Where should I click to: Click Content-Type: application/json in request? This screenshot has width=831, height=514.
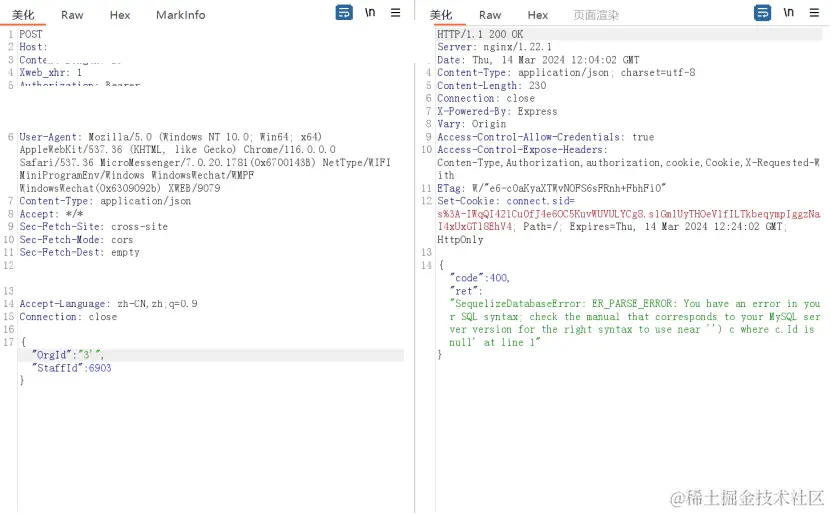(x=105, y=201)
